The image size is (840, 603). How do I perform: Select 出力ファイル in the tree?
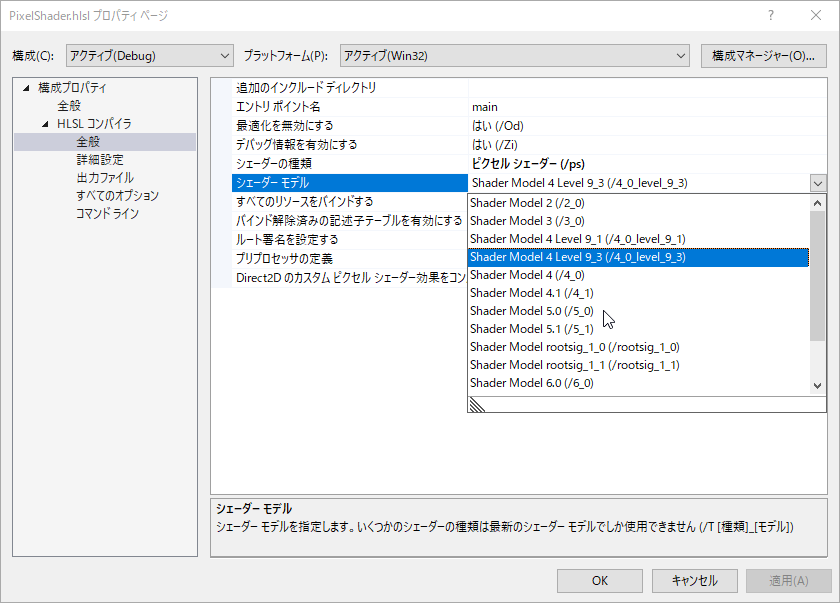tap(105, 178)
